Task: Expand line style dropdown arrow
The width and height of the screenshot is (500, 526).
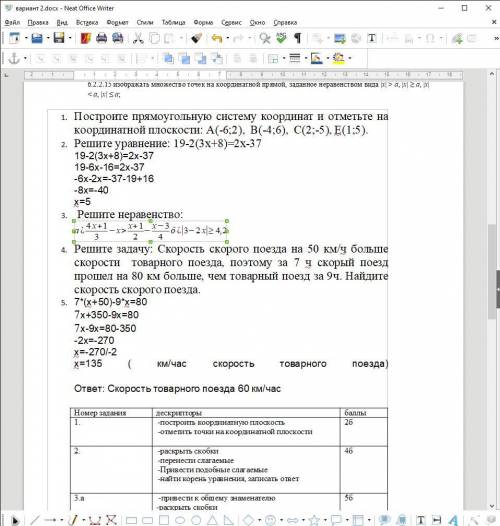Action: [306, 58]
